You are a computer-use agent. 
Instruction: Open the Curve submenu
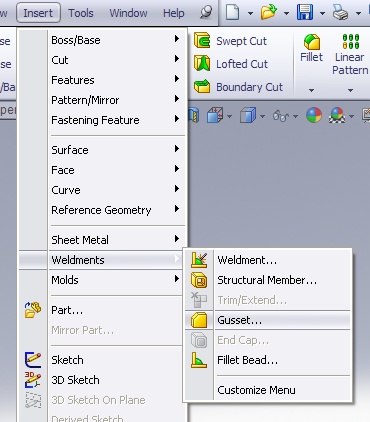[117, 190]
